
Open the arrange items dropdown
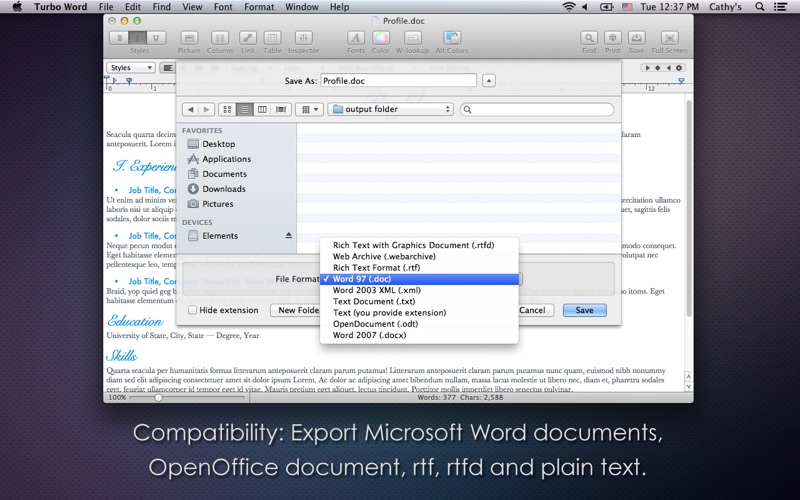309,109
